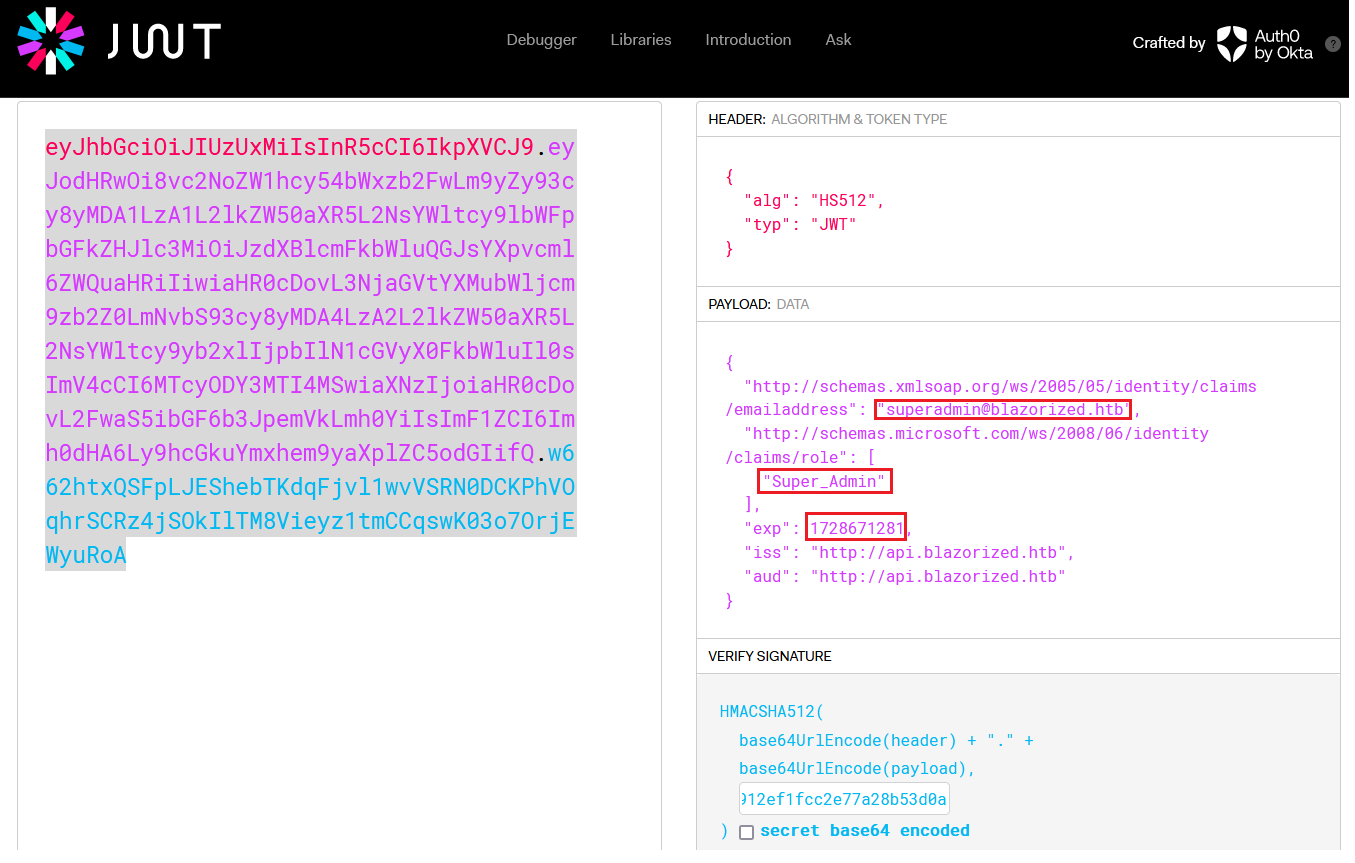Image resolution: width=1355 pixels, height=863 pixels.
Task: Click in the HMAC secret input field
Action: (844, 799)
